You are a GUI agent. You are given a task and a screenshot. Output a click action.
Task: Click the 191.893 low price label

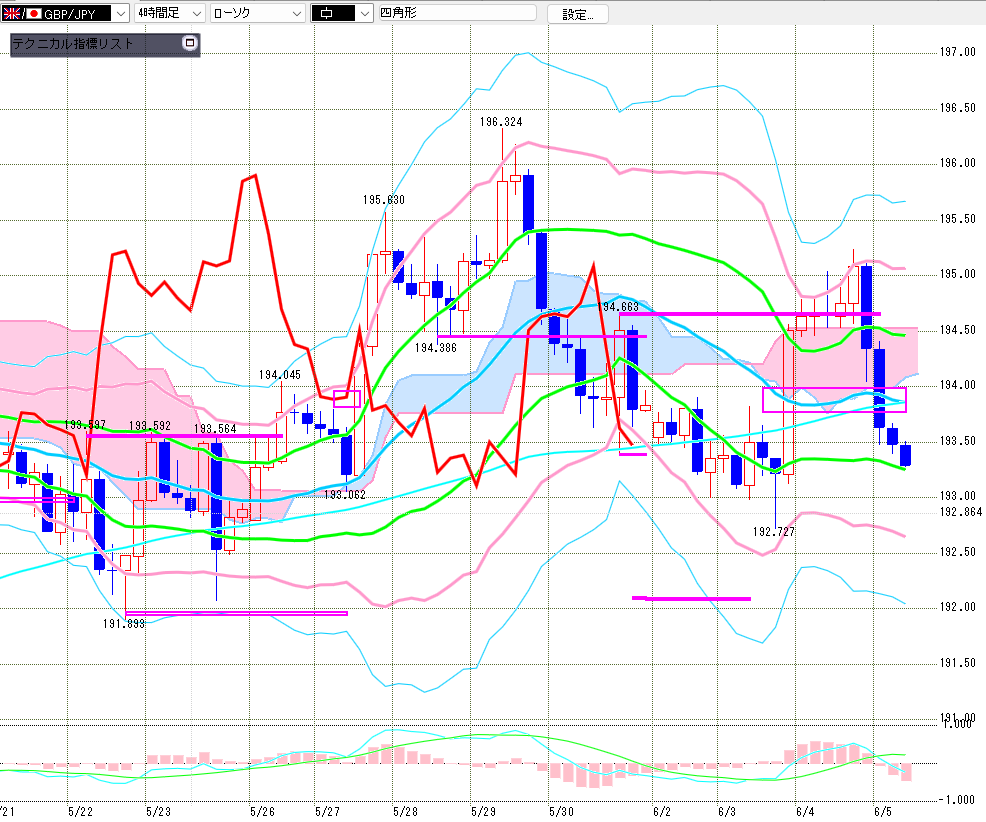point(124,624)
